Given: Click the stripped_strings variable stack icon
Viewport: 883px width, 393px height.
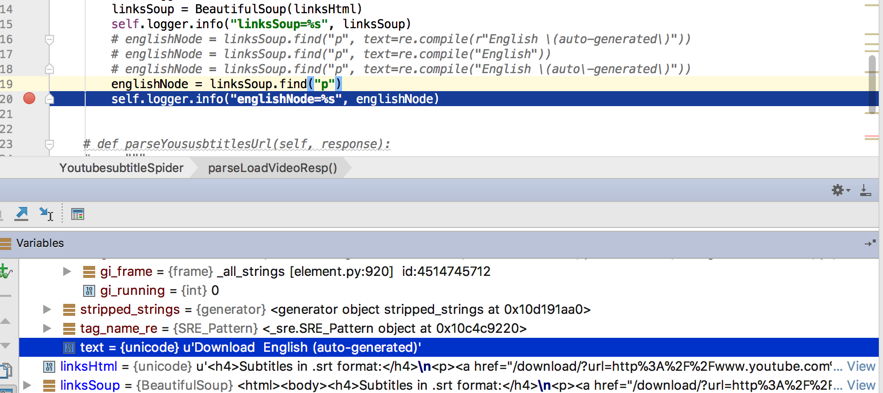Looking at the screenshot, I should coord(69,309).
